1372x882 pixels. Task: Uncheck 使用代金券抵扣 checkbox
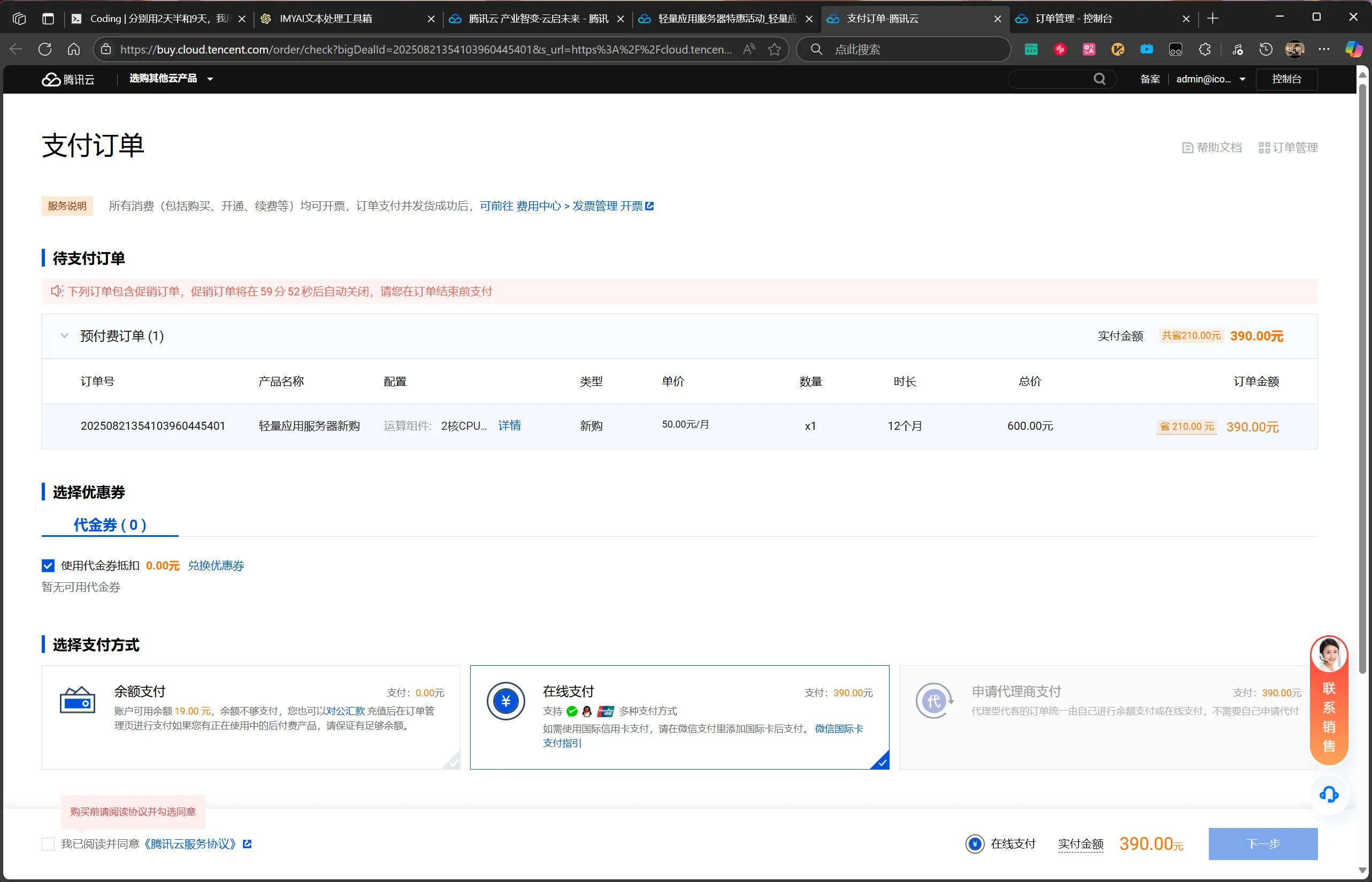click(48, 566)
